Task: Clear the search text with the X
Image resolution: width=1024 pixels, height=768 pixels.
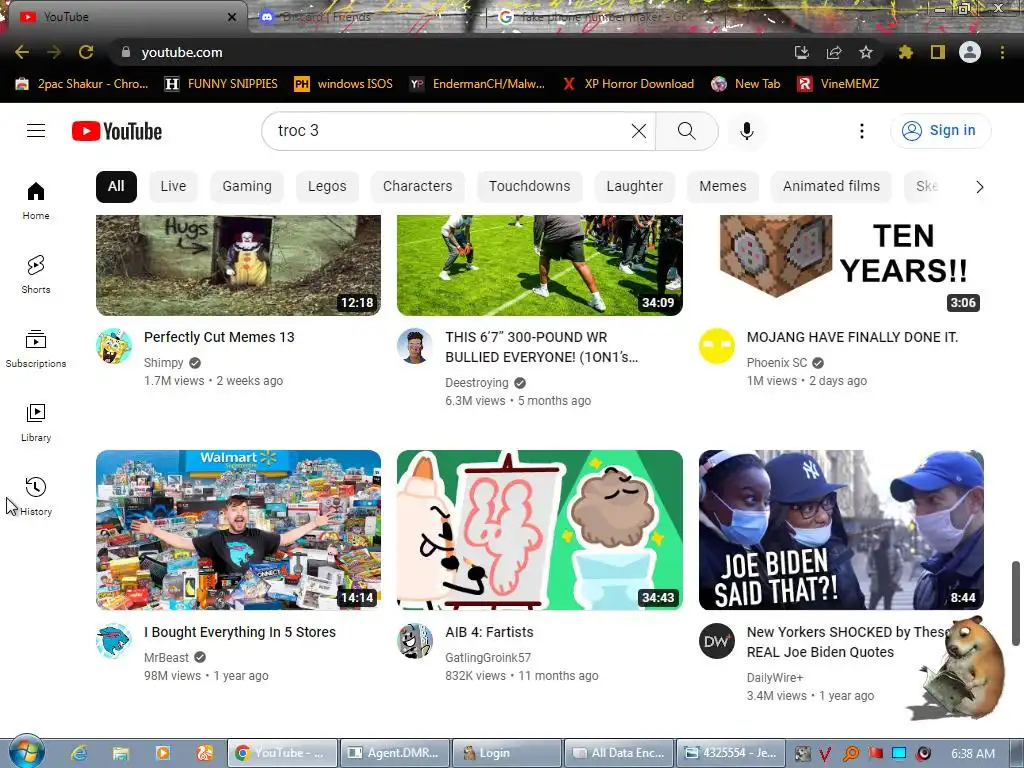Action: click(x=639, y=131)
